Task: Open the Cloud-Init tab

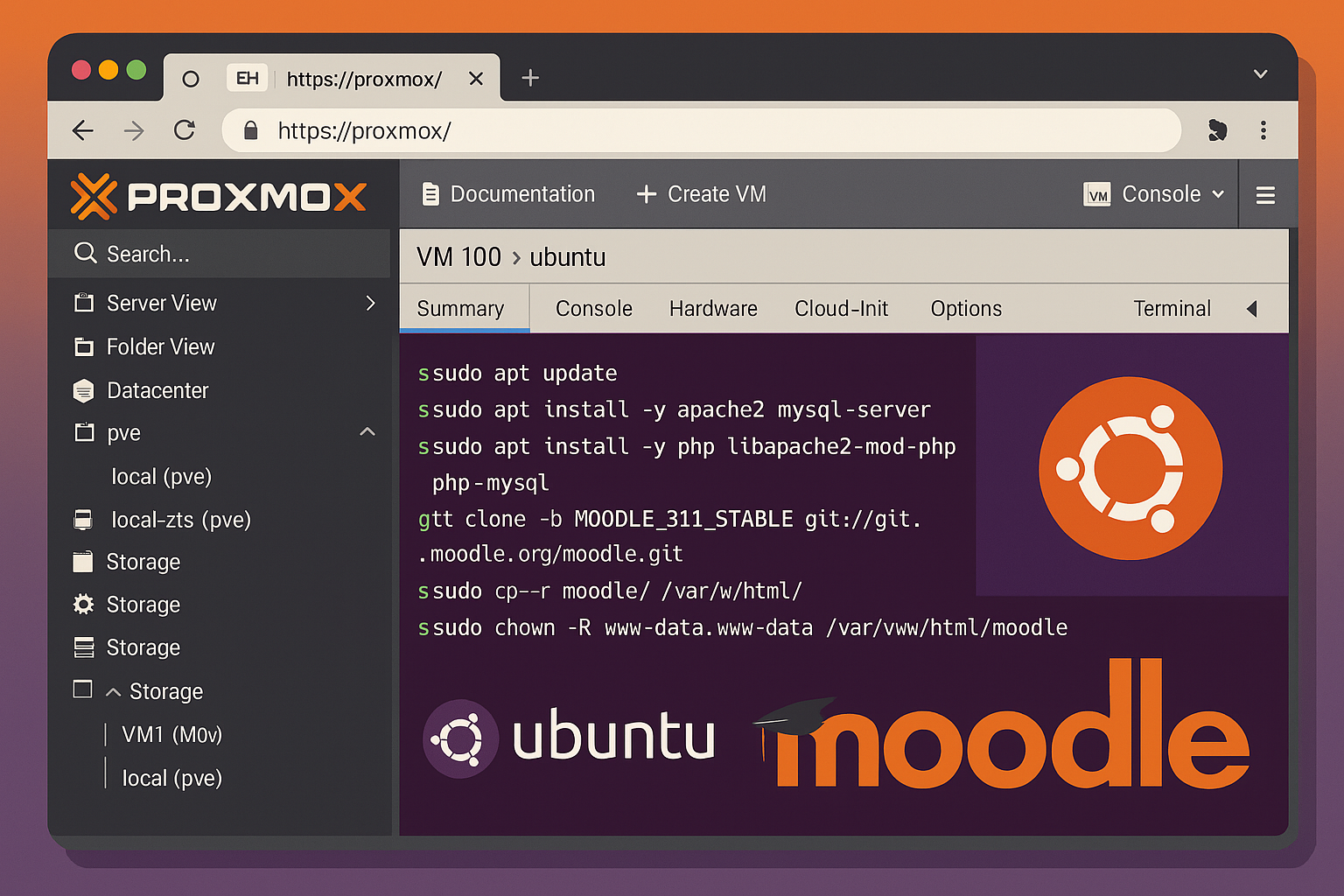Action: pos(841,309)
